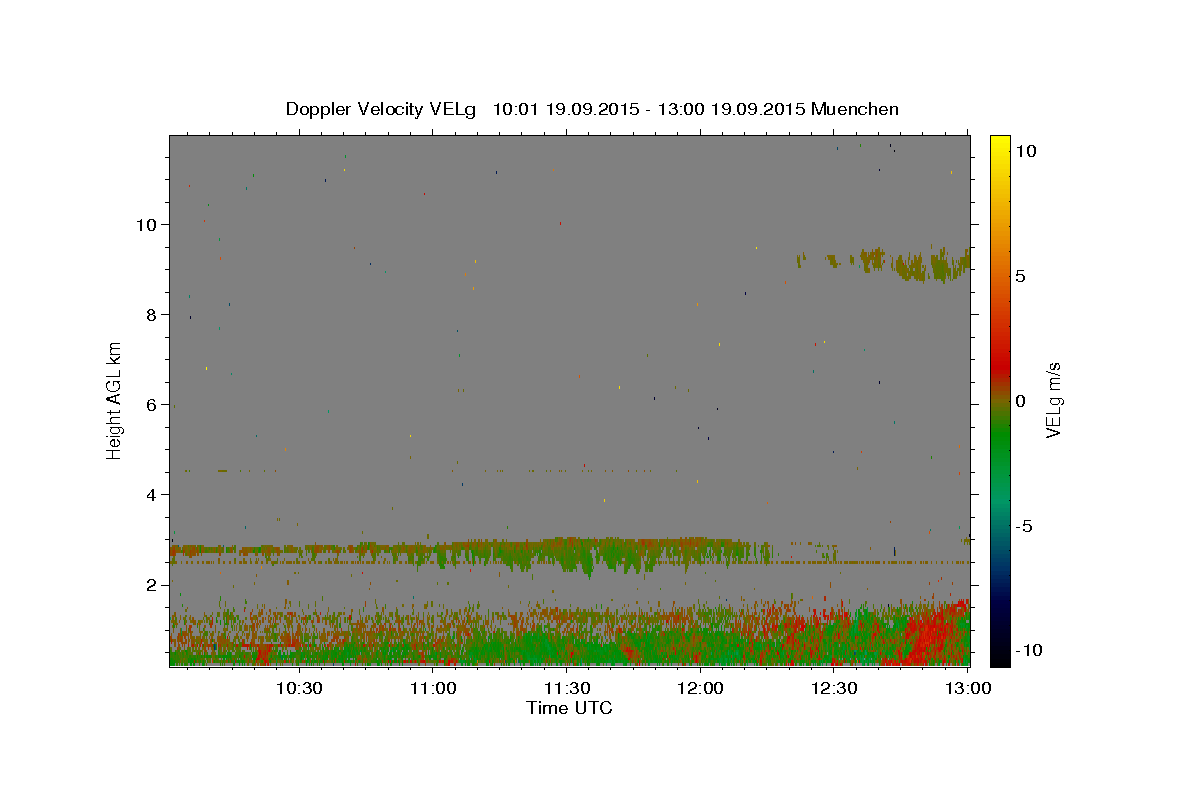The height and width of the screenshot is (800, 1200).
Task: Click the height tick label 10 on the left axis
Action: coord(147,225)
